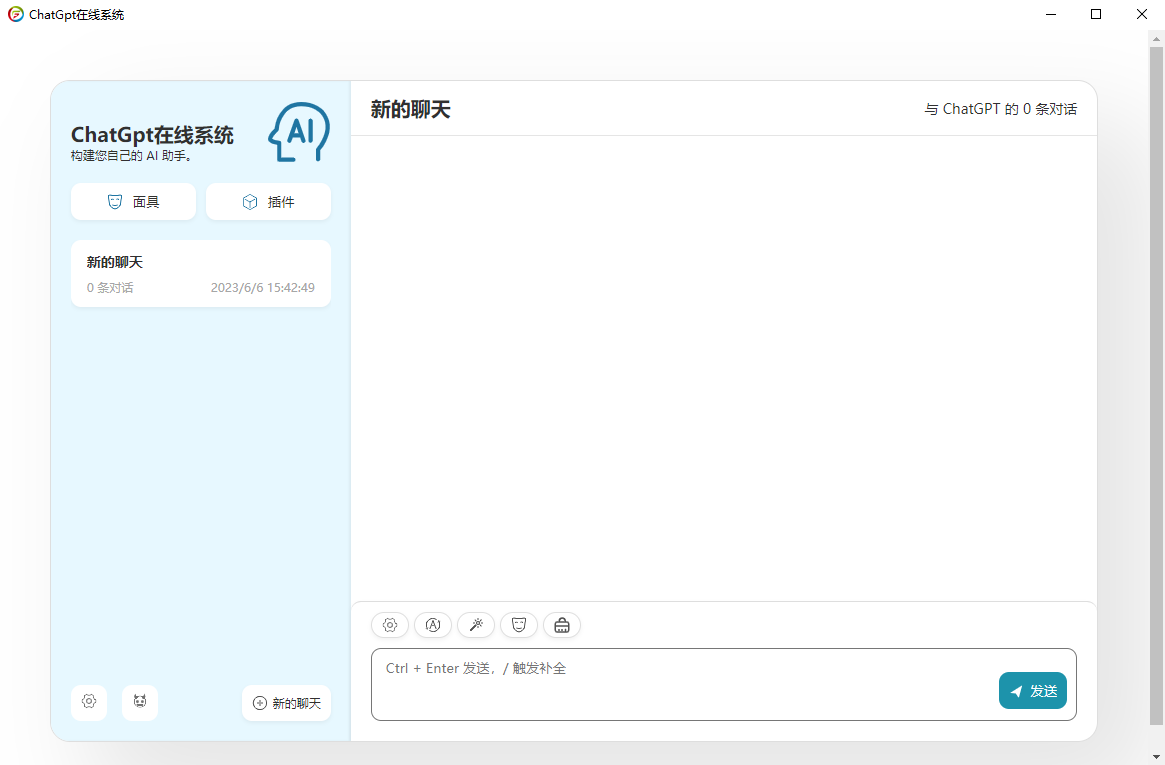Click the mask icon above input box
The height and width of the screenshot is (765, 1165).
coord(519,625)
